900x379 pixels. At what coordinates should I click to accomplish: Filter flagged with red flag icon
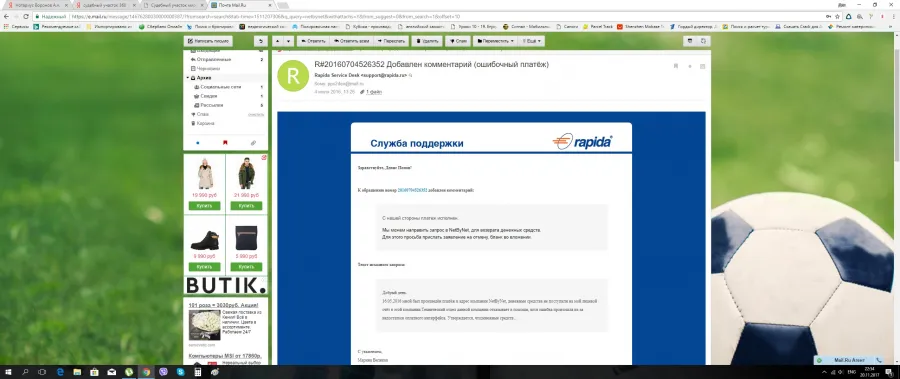225,142
